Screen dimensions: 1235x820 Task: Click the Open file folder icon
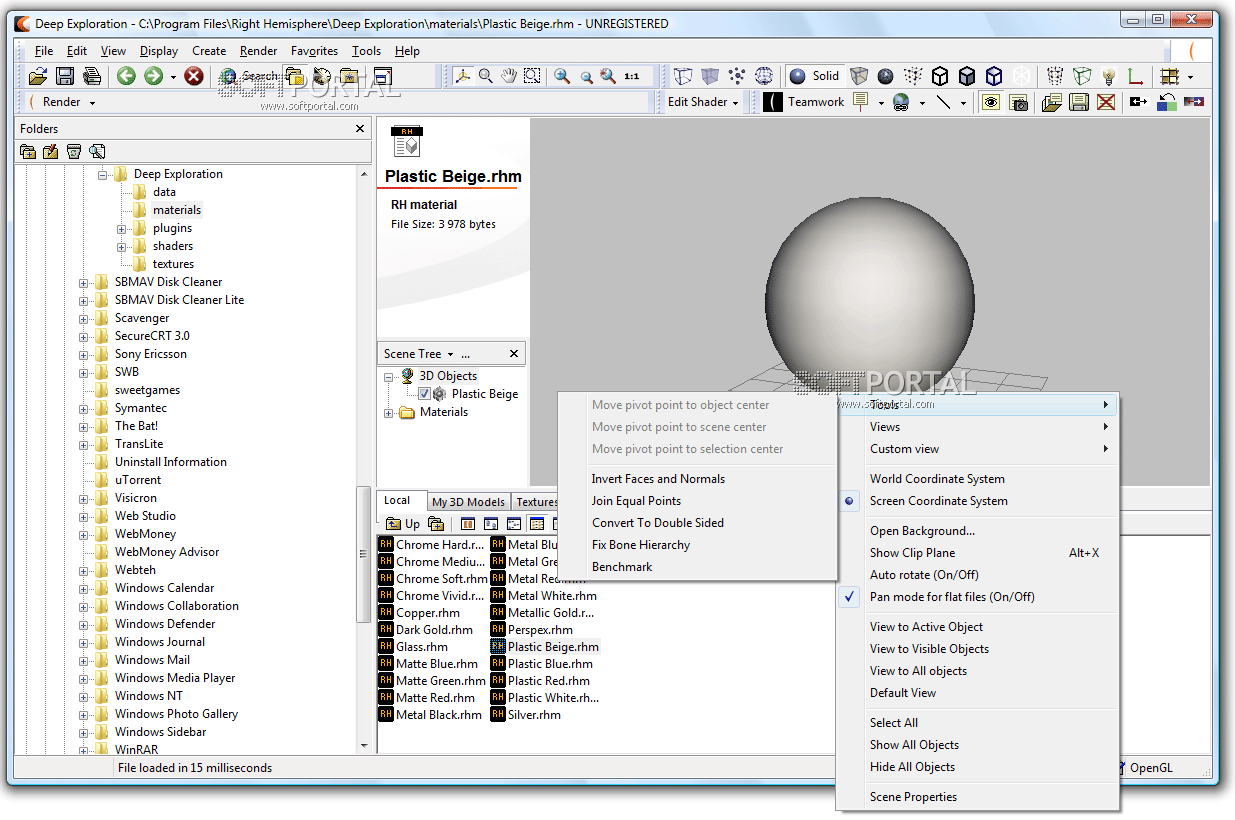tap(38, 76)
